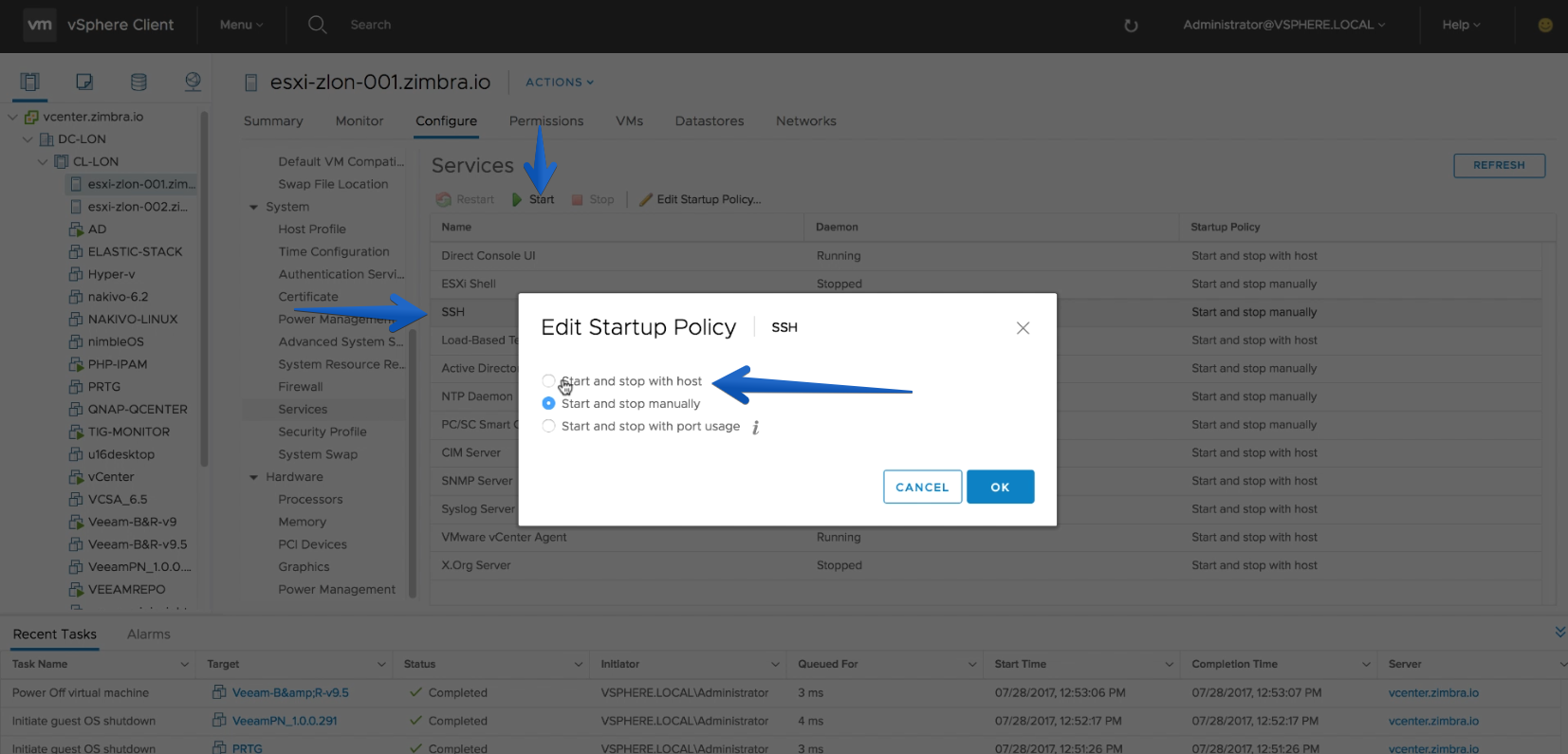Click CANCEL in Edit Startup Policy dialog
Image resolution: width=1568 pixels, height=754 pixels.
click(922, 487)
